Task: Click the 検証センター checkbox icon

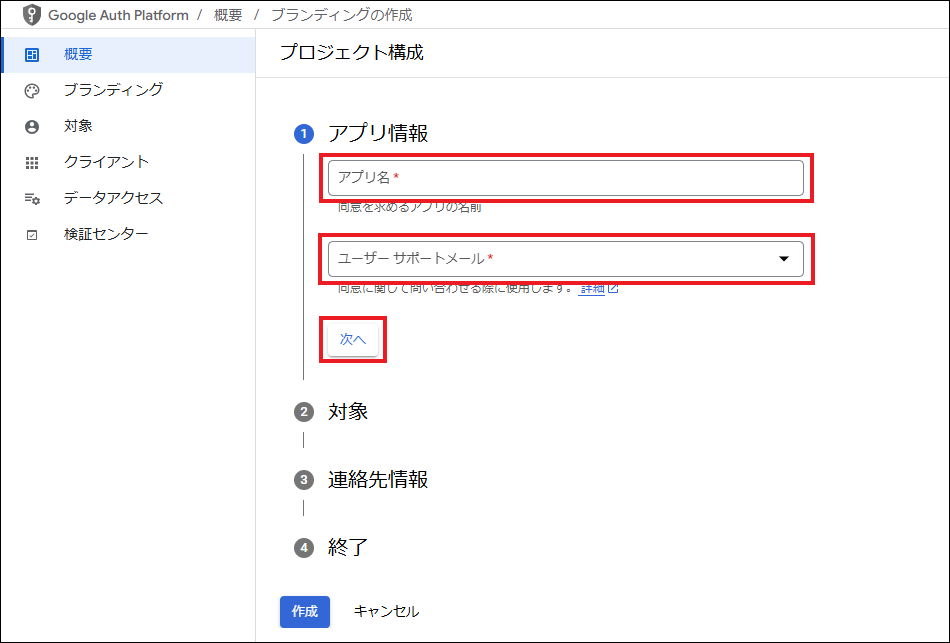Action: [32, 234]
